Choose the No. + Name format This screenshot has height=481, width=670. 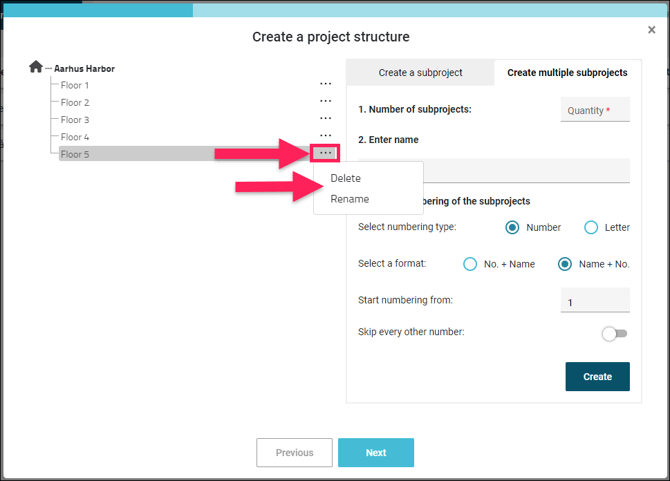pos(471,264)
